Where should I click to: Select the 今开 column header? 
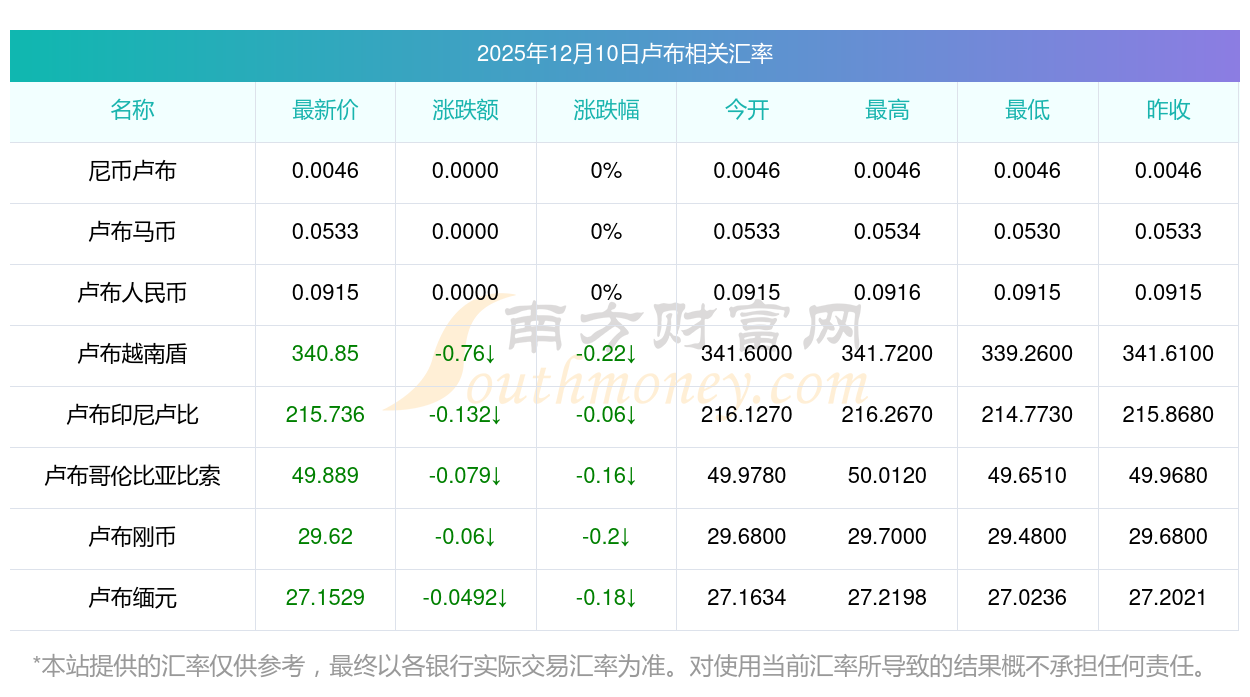click(x=747, y=110)
